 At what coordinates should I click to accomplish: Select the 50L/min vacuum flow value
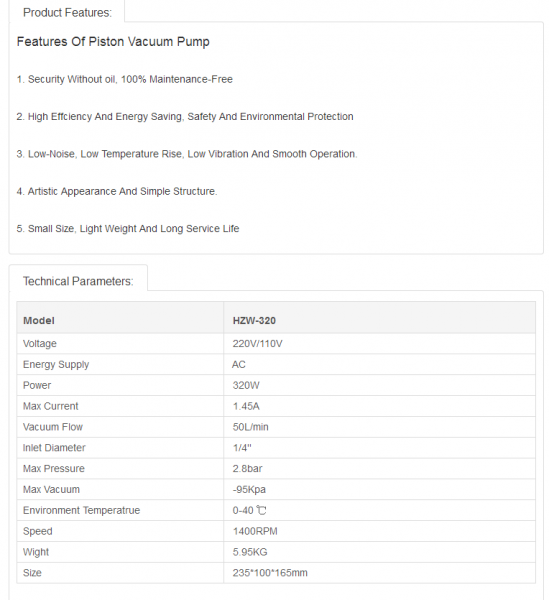tap(251, 427)
